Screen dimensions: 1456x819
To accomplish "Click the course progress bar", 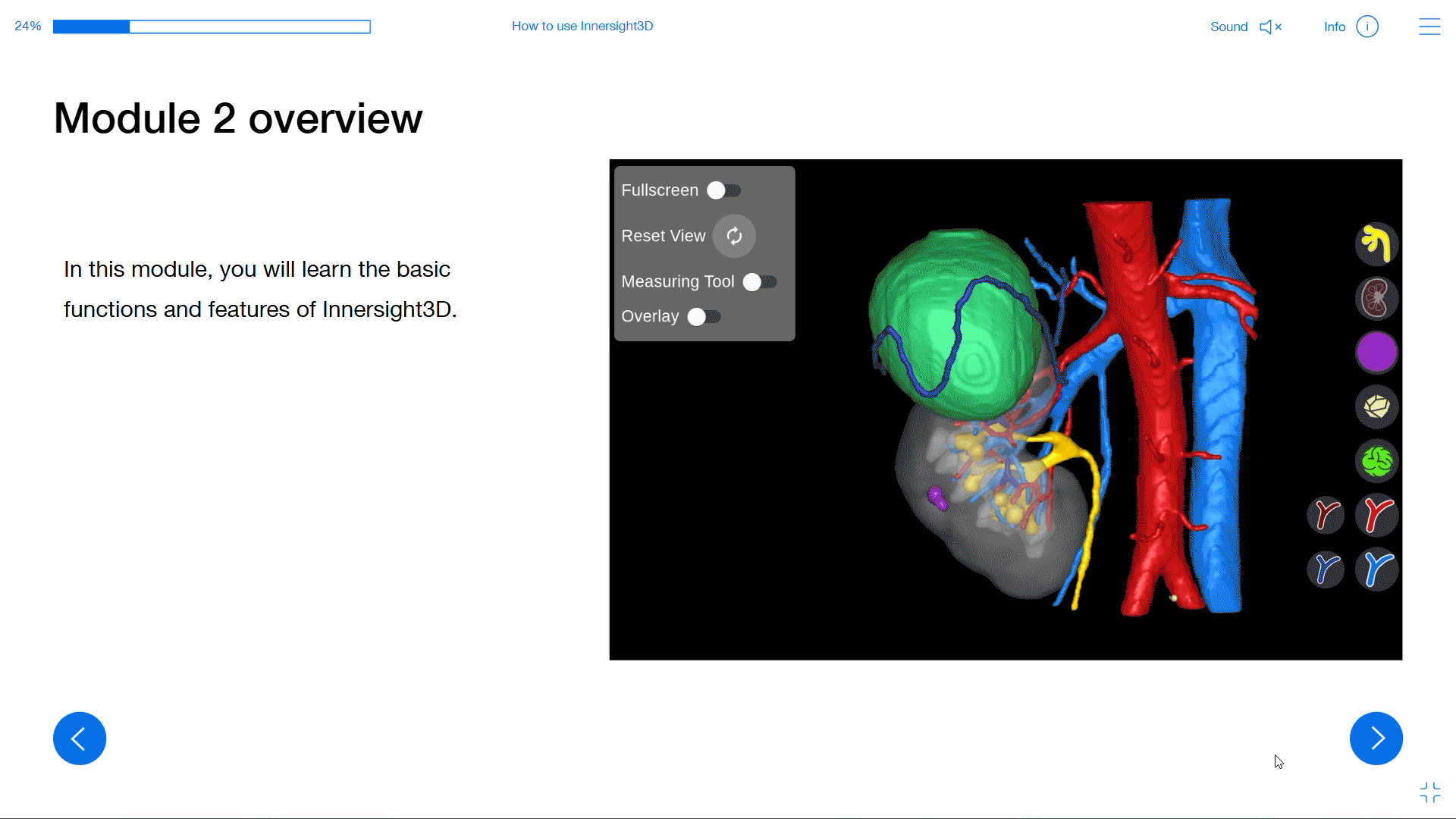I will click(212, 27).
